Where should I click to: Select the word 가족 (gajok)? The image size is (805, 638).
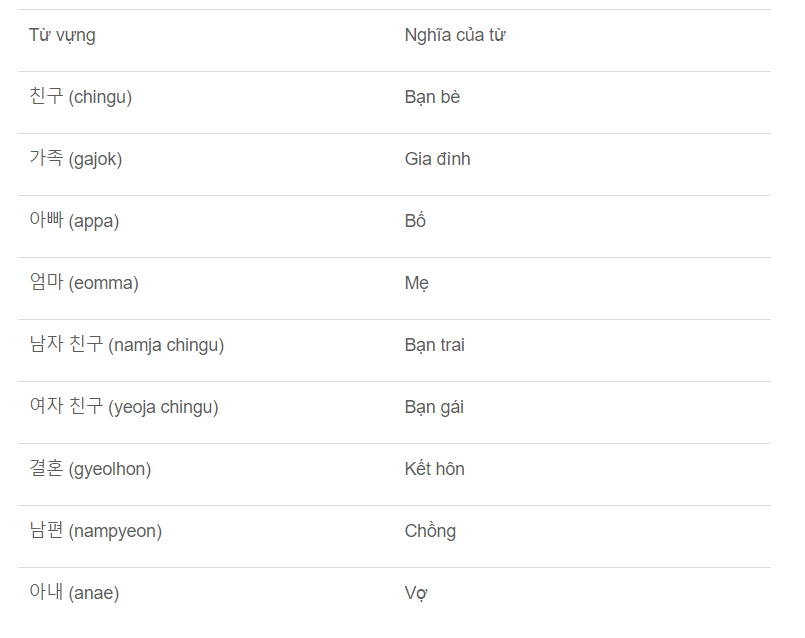pos(76,159)
